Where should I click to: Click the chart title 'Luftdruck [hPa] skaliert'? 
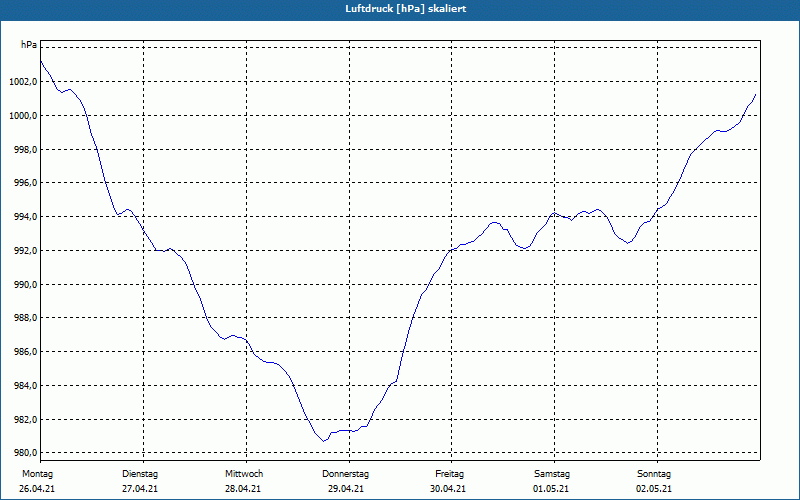click(x=406, y=9)
